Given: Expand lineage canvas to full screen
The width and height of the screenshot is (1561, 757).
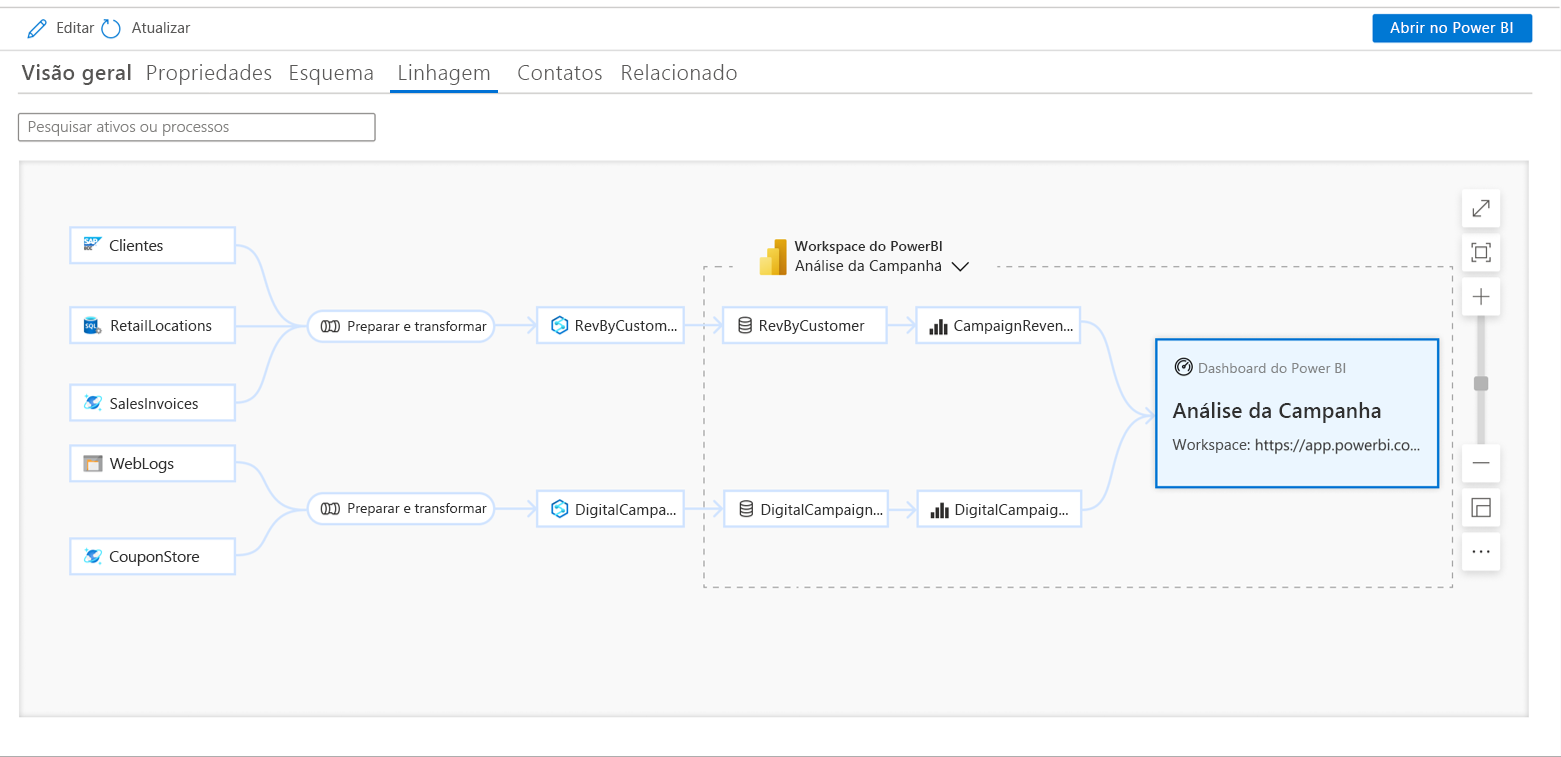Looking at the screenshot, I should tap(1481, 209).
